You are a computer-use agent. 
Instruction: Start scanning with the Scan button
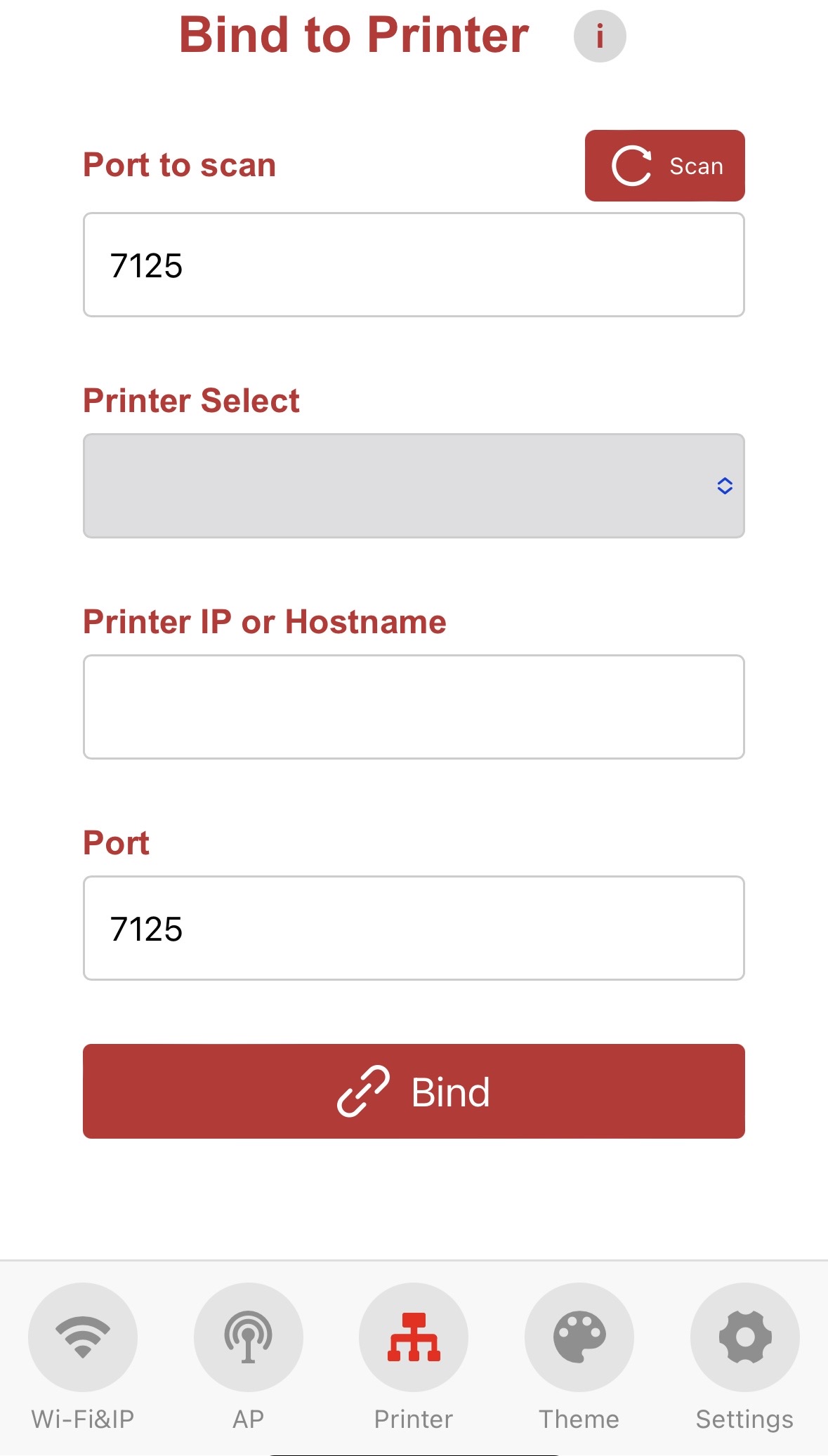[665, 166]
